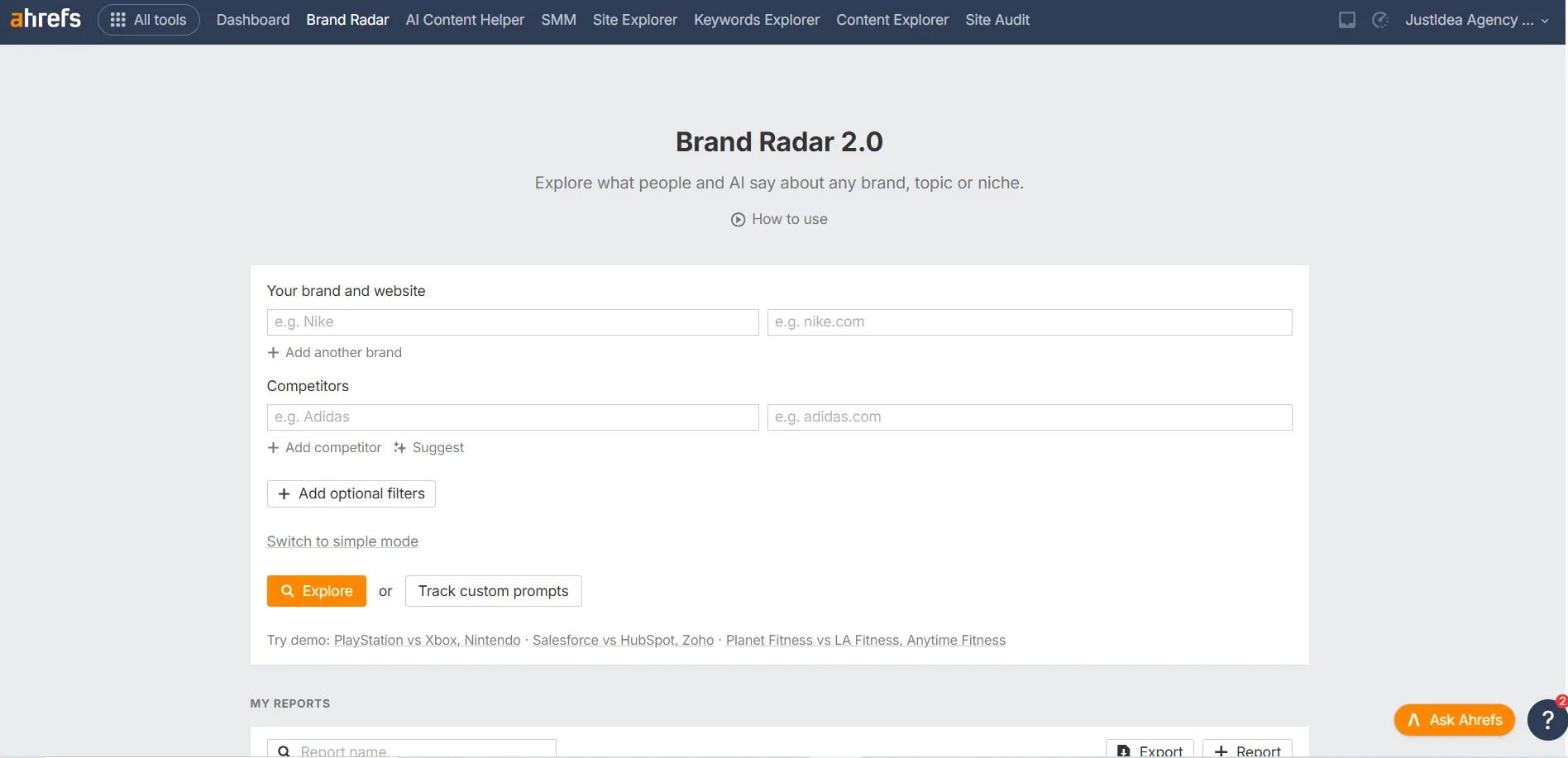
Task: Expand Add optional filters
Action: click(x=351, y=494)
